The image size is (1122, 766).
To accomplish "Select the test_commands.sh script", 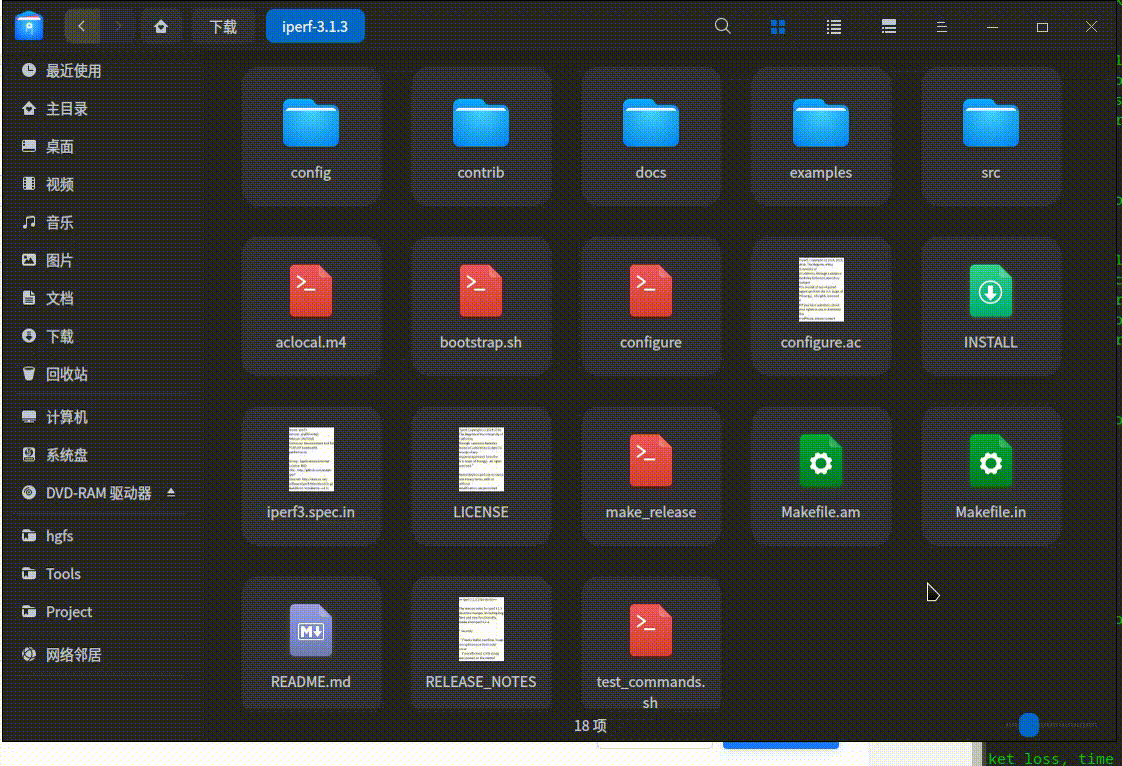I will (x=650, y=646).
